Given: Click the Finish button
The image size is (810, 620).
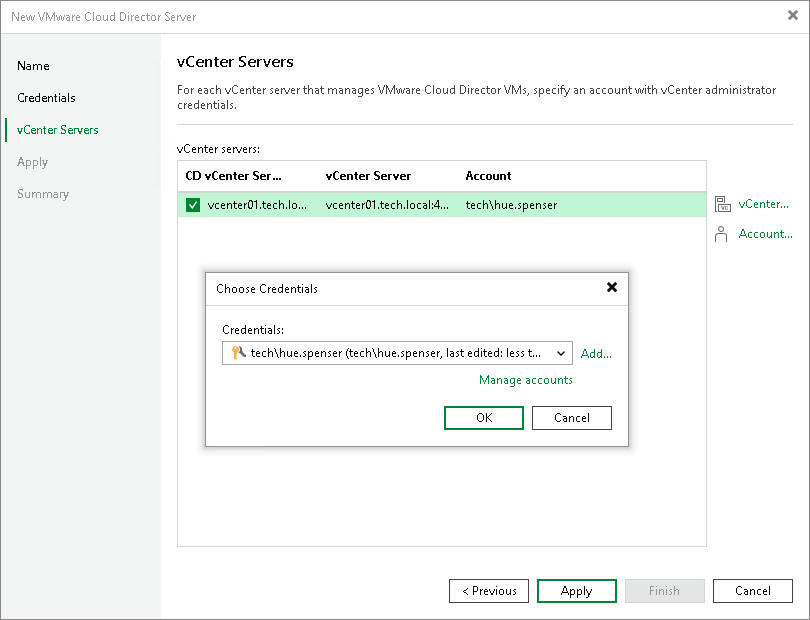Looking at the screenshot, I should click(664, 591).
